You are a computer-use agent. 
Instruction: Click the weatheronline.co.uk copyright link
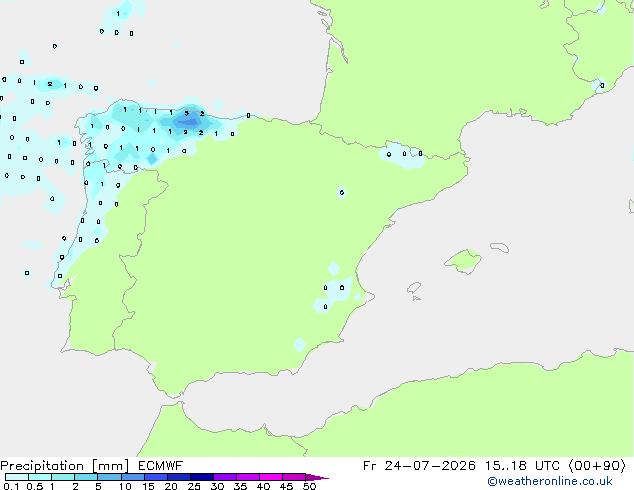click(x=549, y=481)
